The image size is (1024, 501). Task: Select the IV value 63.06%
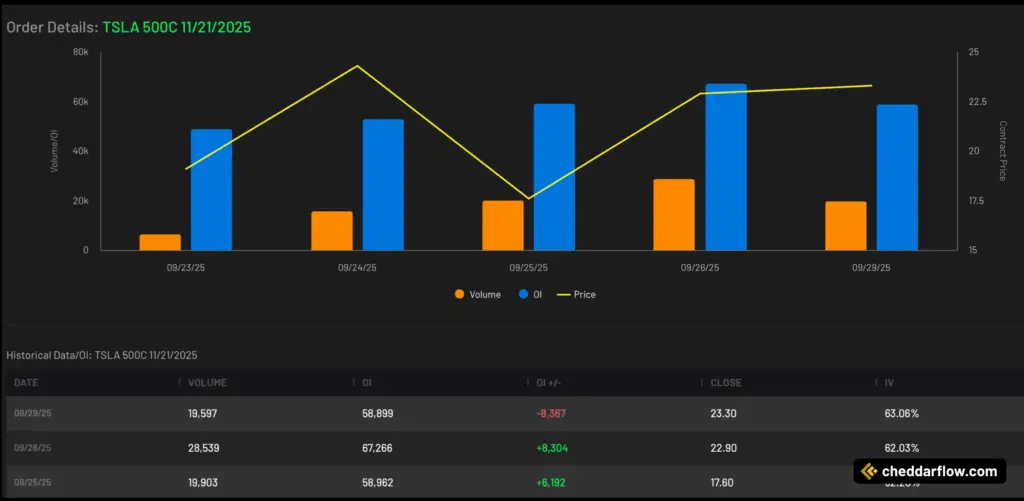click(901, 413)
